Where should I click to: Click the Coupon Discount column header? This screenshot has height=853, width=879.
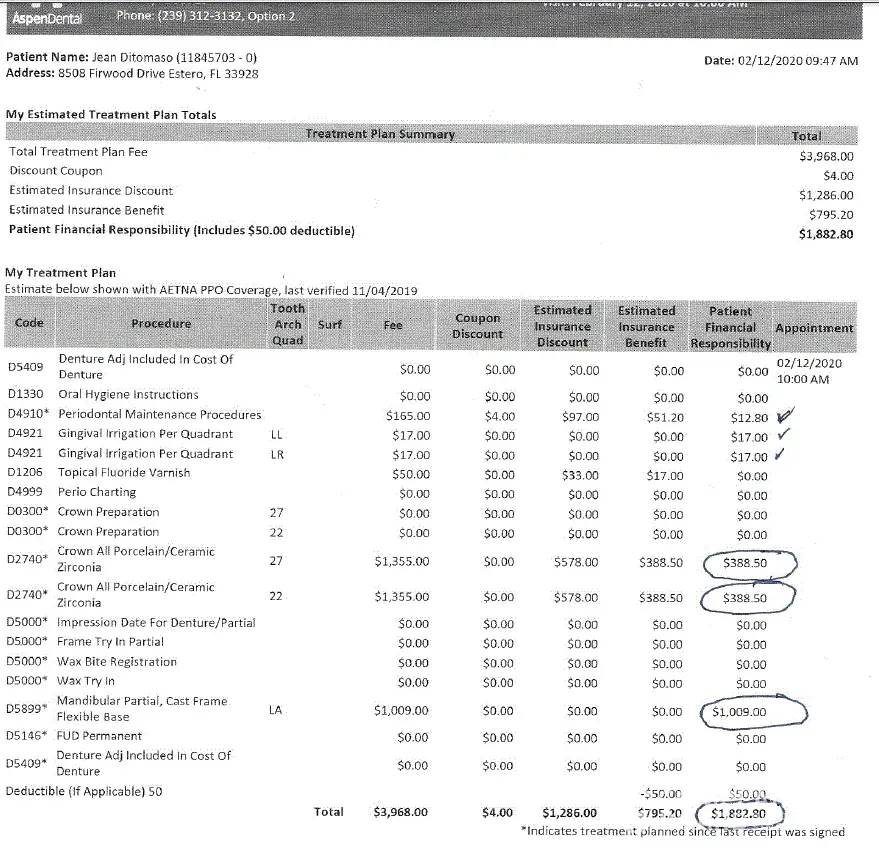[477, 326]
